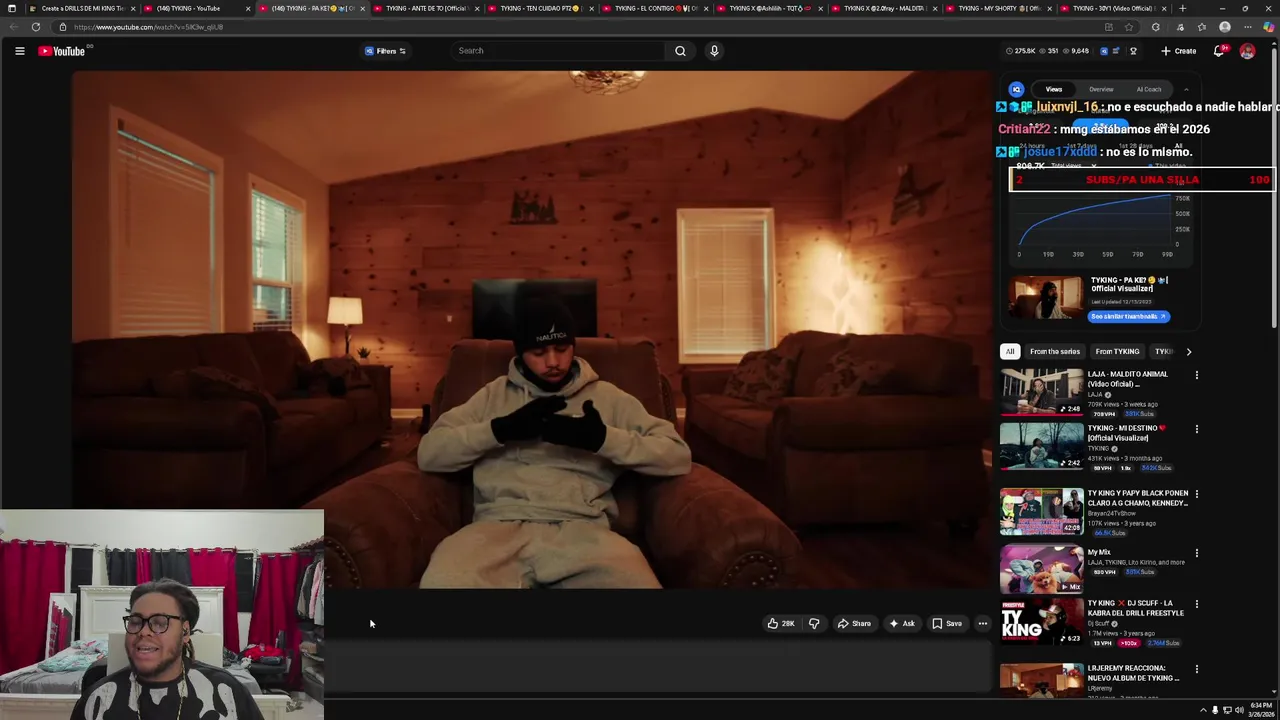The height and width of the screenshot is (720, 1280).
Task: Open the notifications bell
Action: [1219, 51]
